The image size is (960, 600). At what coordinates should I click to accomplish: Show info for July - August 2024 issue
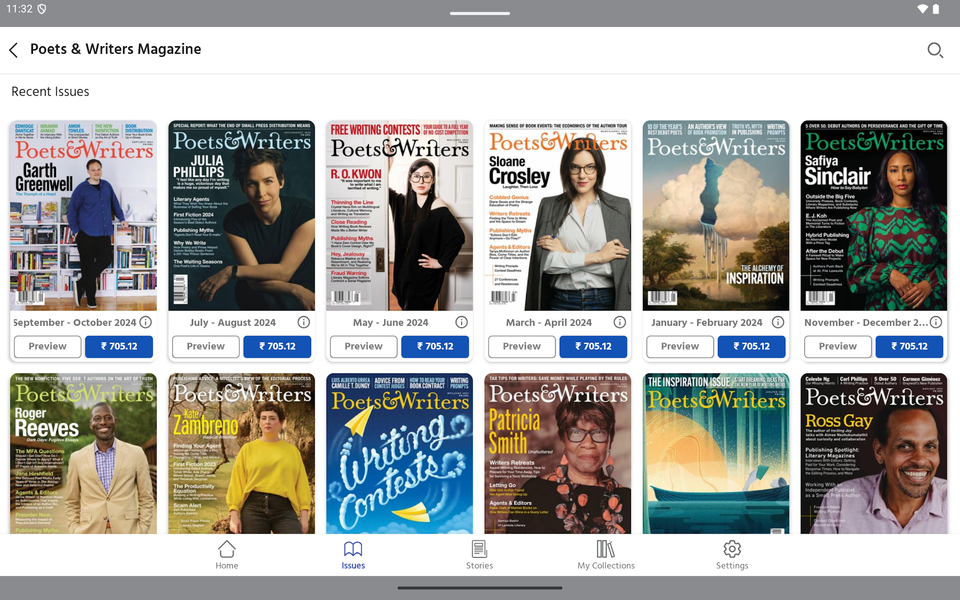click(x=304, y=322)
